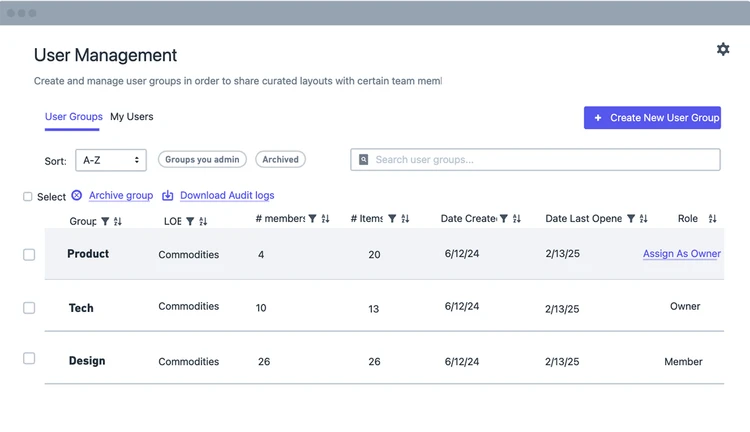Click sort arrows on LOB column
The image size is (750, 432).
[x=203, y=221]
